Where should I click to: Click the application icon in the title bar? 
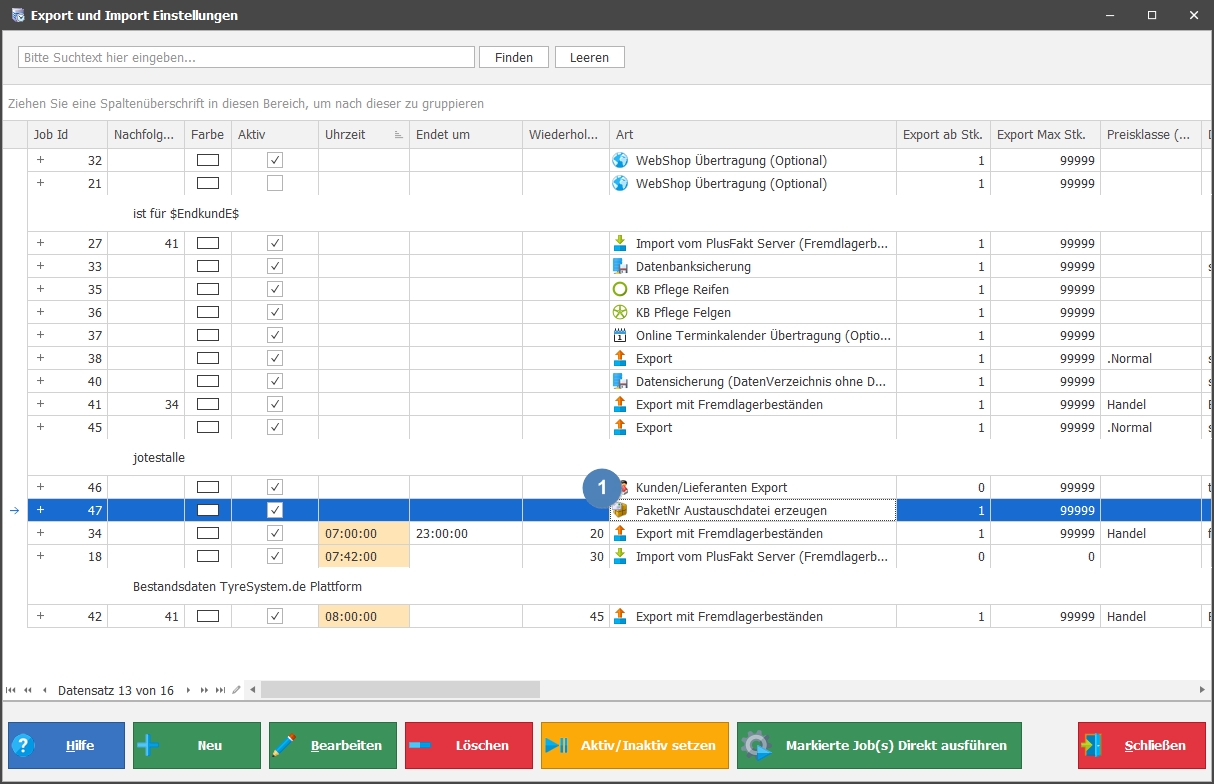(17, 16)
